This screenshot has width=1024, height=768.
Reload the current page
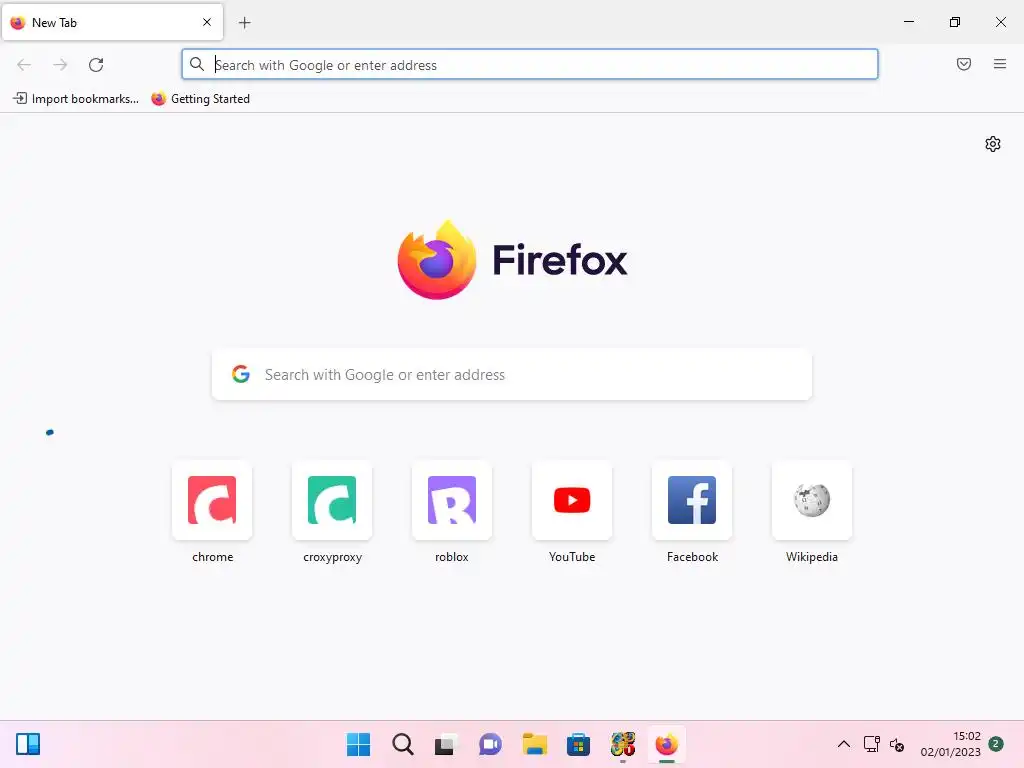(x=96, y=65)
